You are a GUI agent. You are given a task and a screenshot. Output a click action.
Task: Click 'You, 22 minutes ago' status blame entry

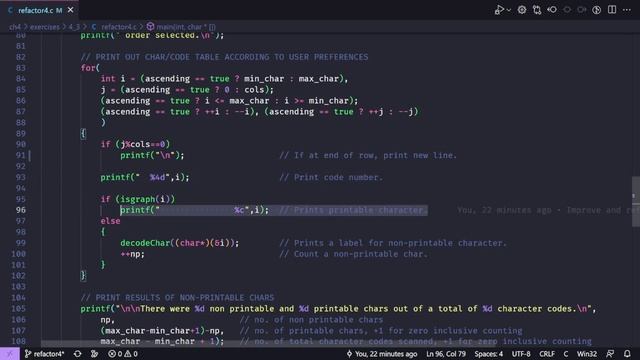coord(382,354)
